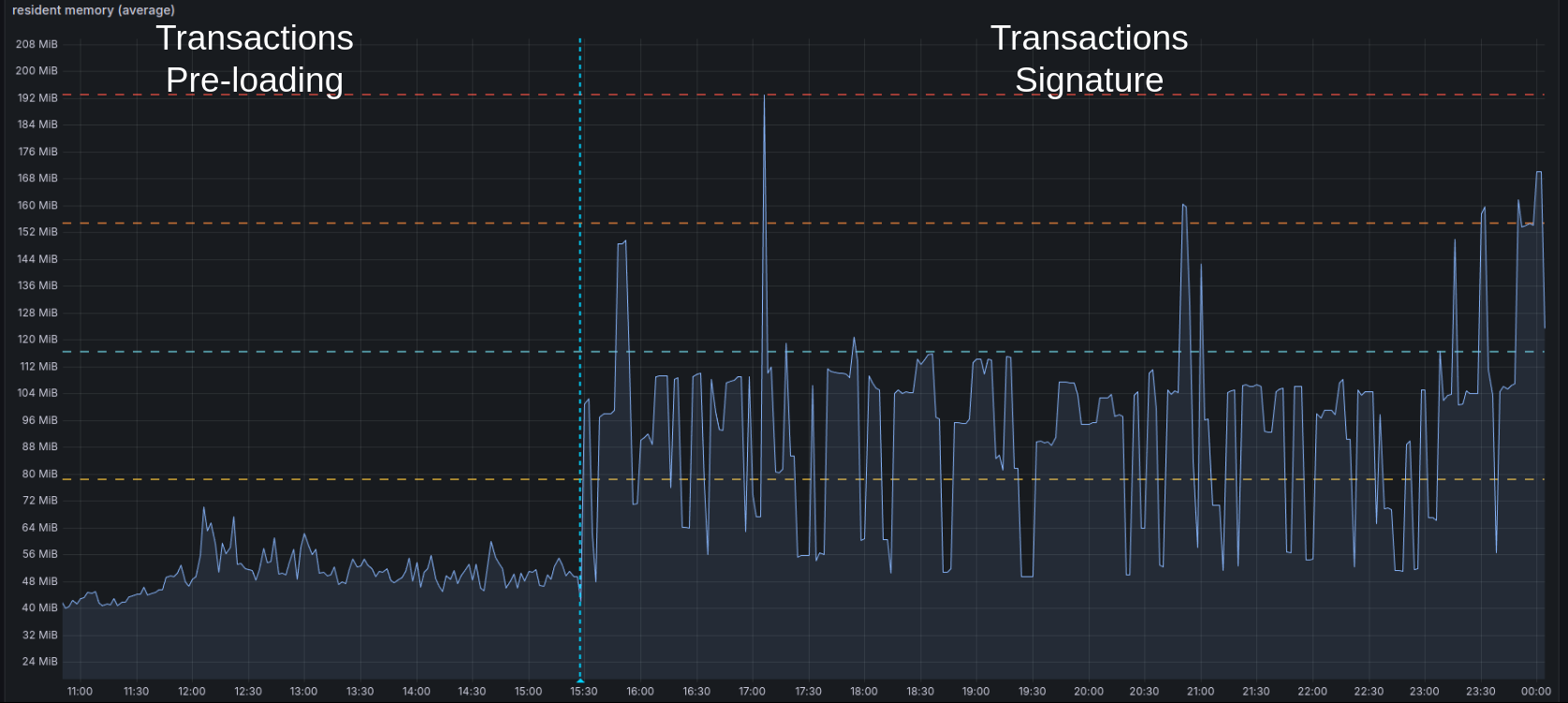The height and width of the screenshot is (703, 1568).
Task: Select the '112 MiB' y-axis label
Action: (37, 366)
